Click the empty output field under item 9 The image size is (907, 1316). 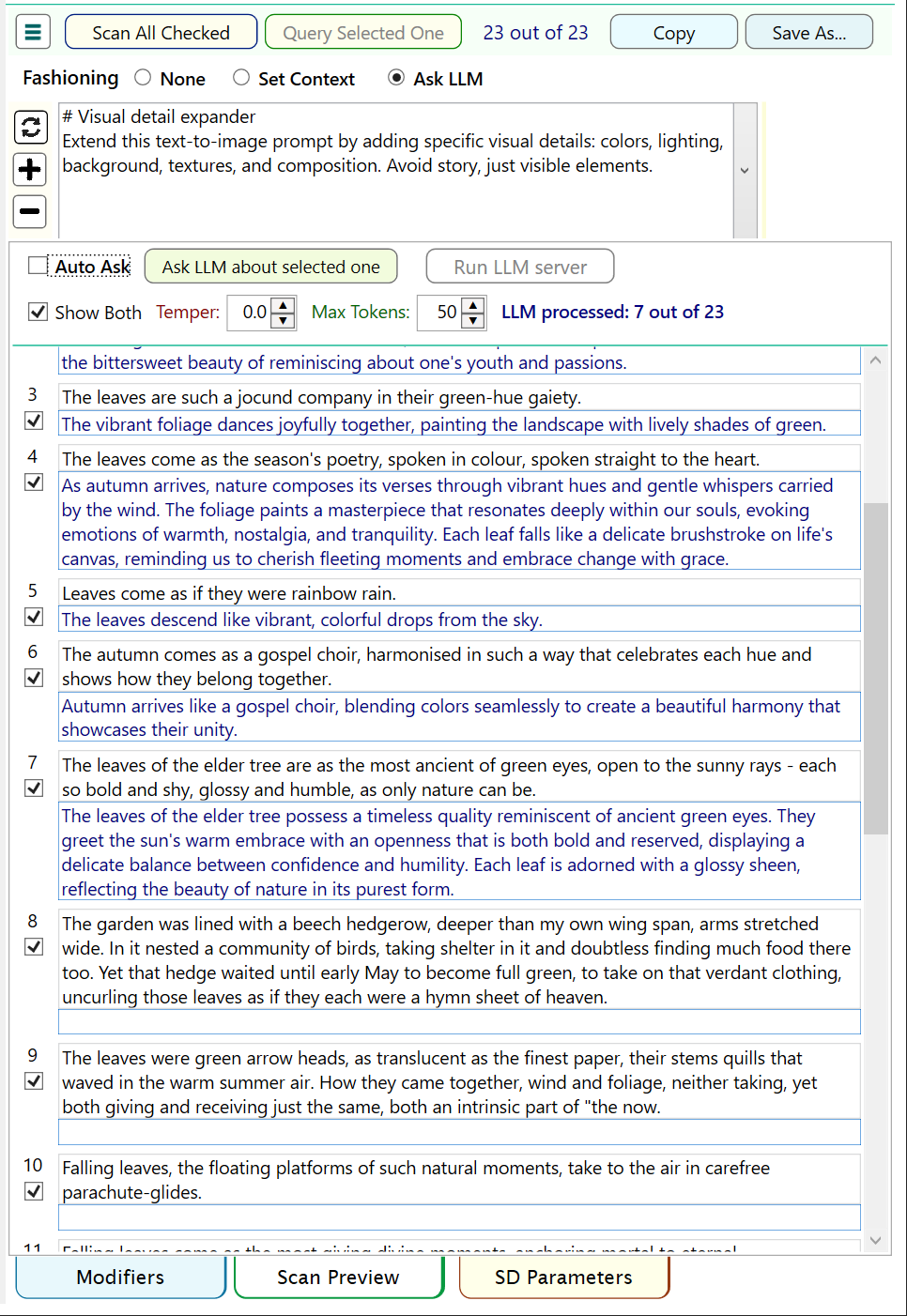tap(459, 1132)
